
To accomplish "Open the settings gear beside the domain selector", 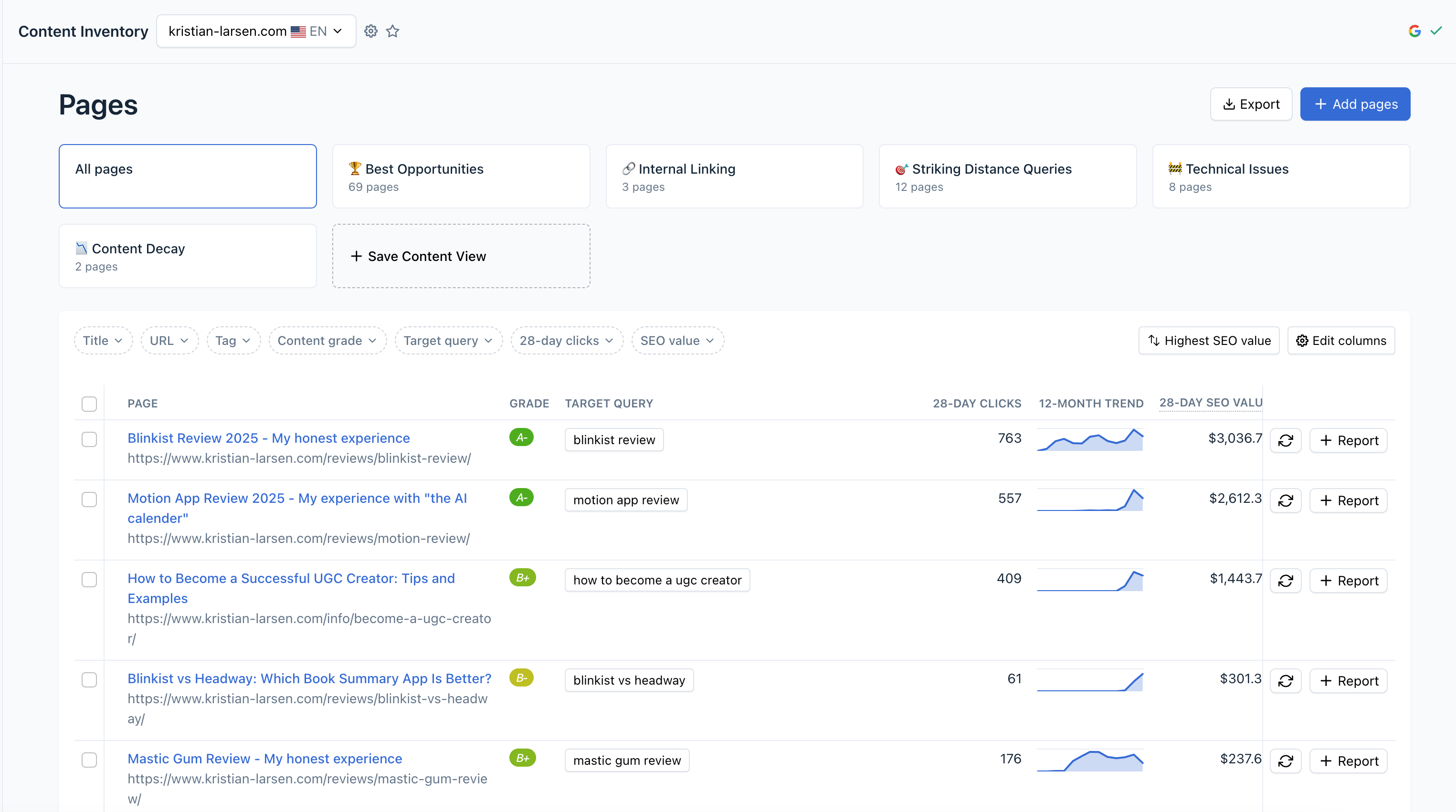I will (x=371, y=31).
